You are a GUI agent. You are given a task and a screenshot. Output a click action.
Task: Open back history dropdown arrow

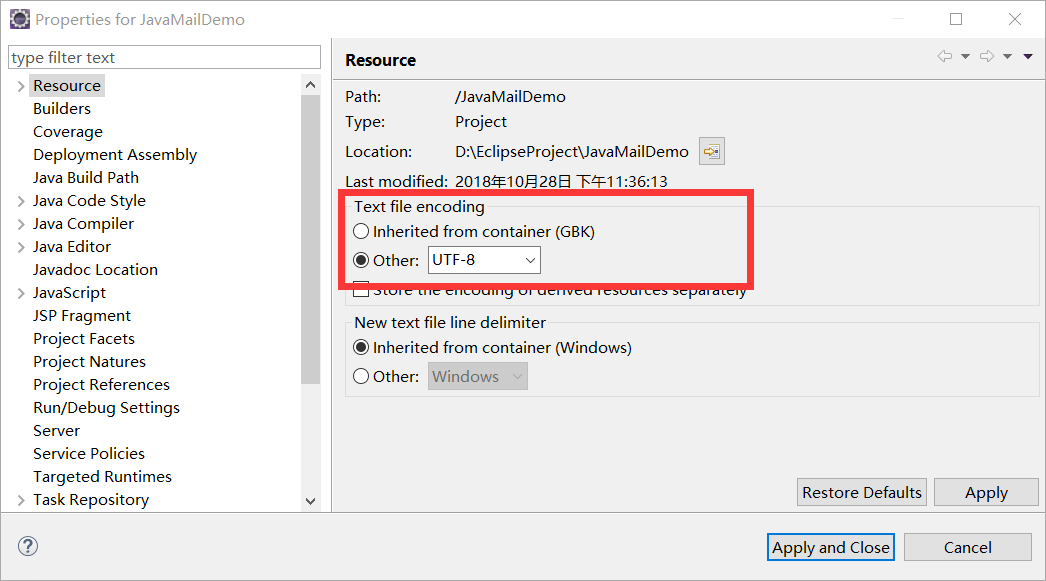tap(965, 57)
